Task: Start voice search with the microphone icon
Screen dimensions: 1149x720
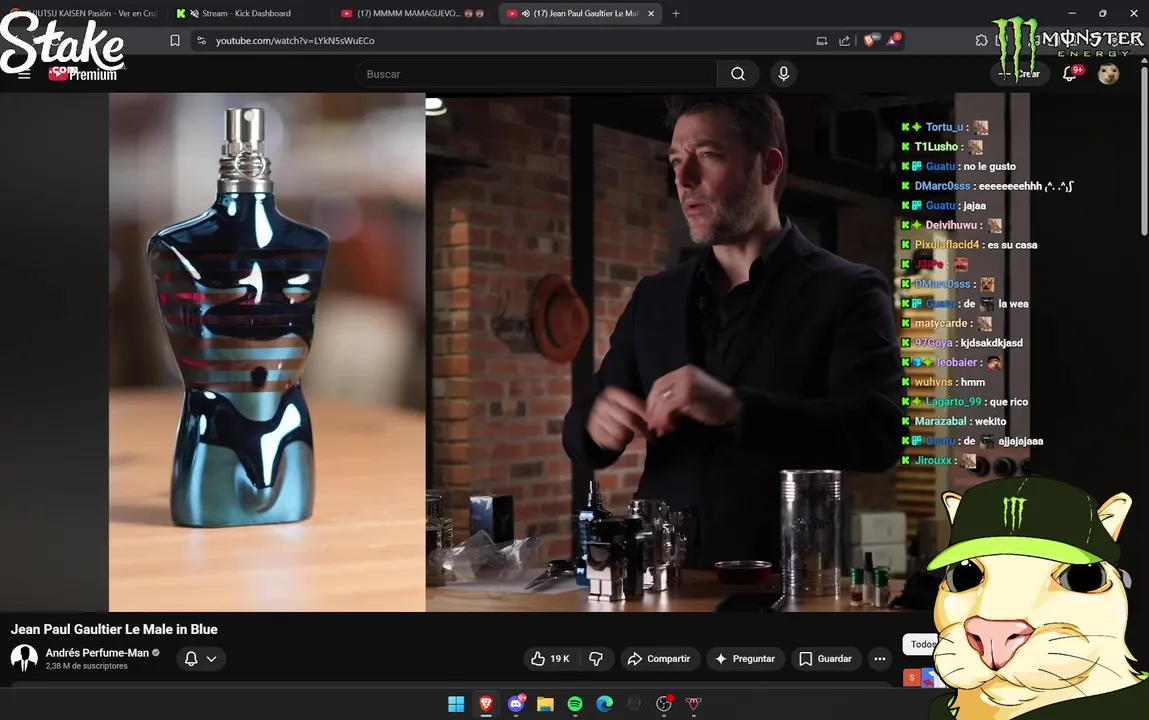Action: 783,74
